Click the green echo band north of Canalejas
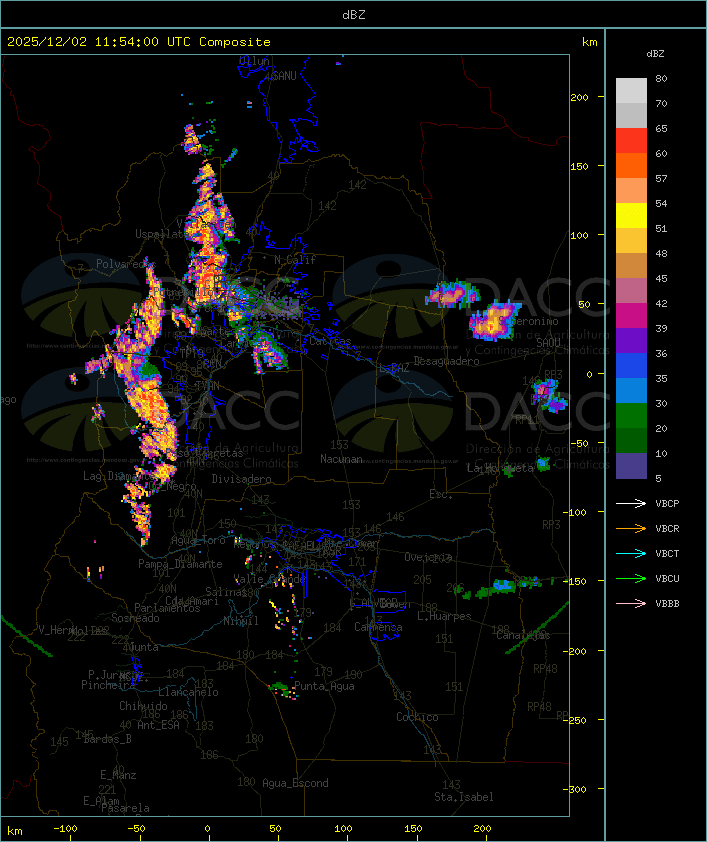 505,587
